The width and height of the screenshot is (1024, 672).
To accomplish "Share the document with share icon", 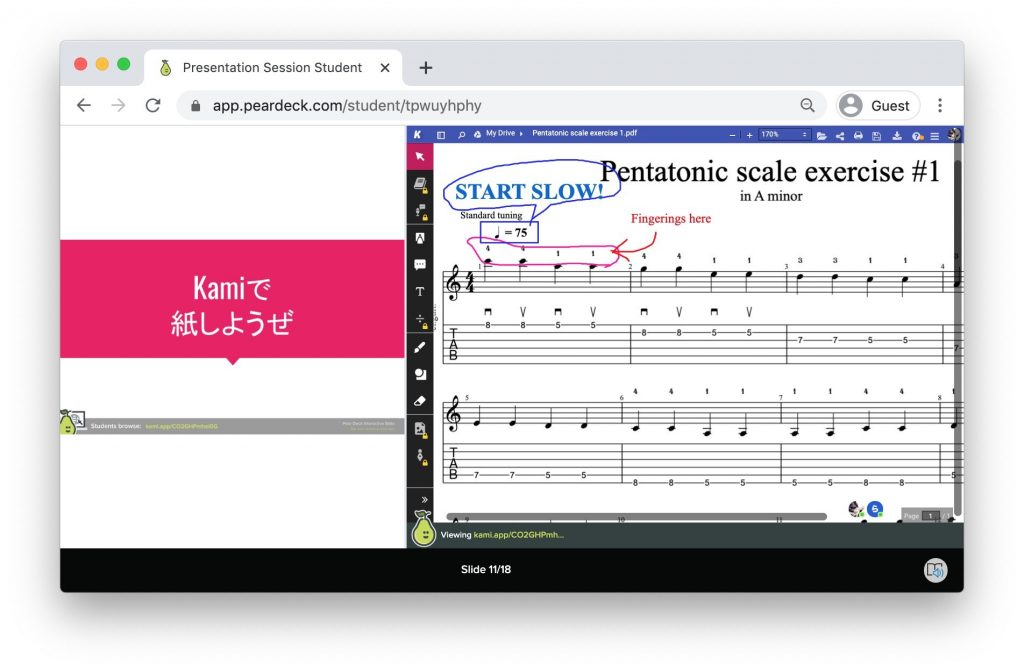I will (839, 135).
